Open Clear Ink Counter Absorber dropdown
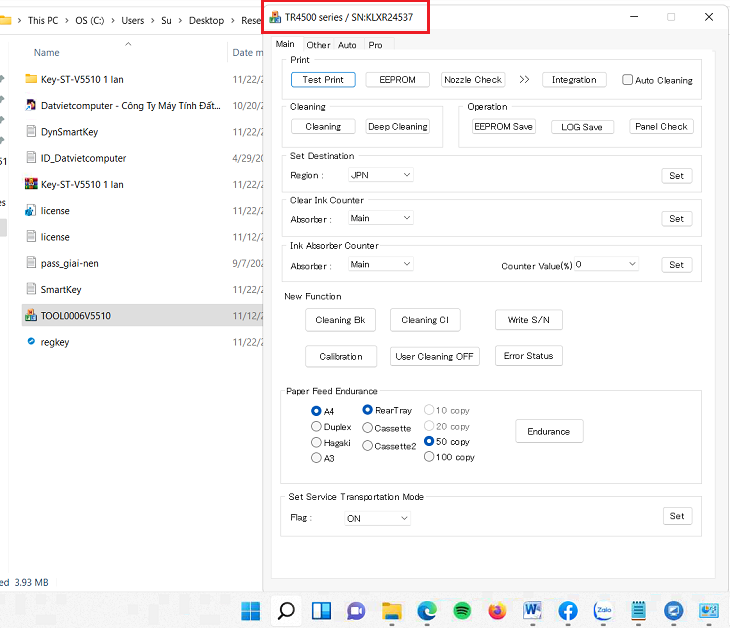730x628 pixels. (380, 218)
